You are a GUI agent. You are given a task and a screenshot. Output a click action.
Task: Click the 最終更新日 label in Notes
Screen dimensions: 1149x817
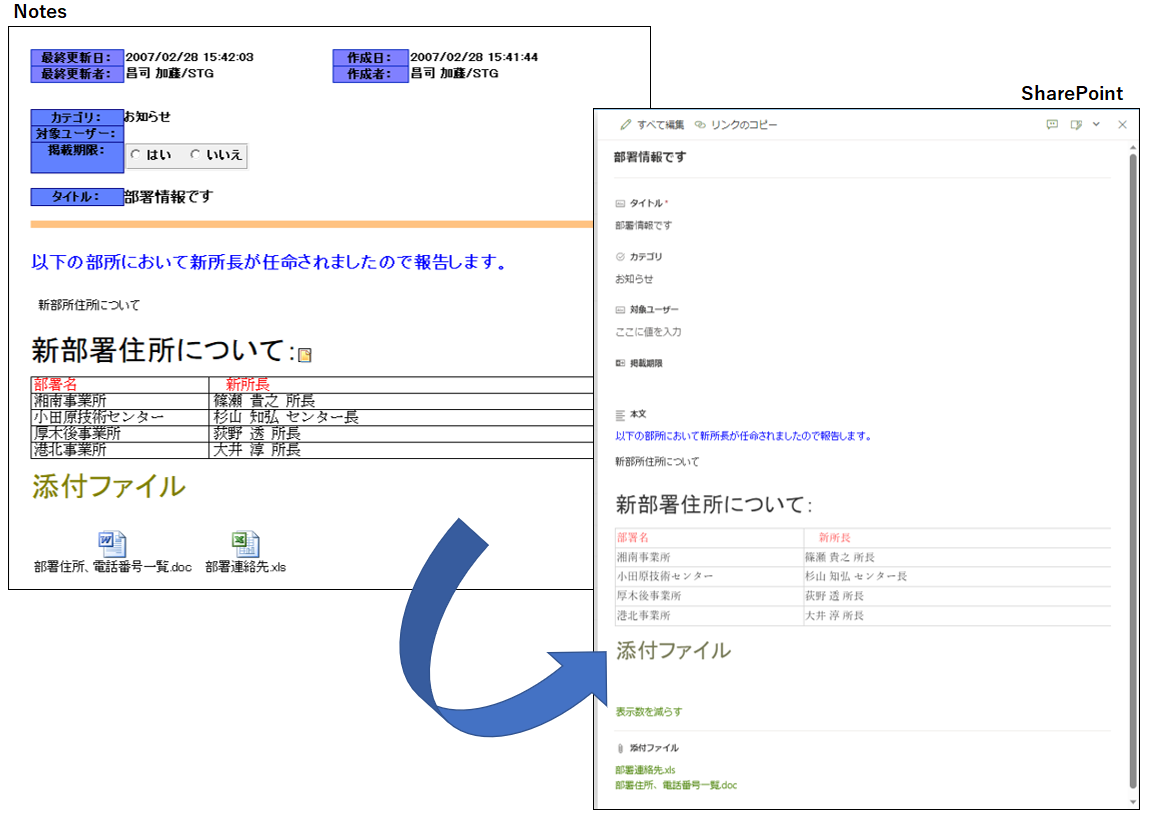pyautogui.click(x=77, y=57)
